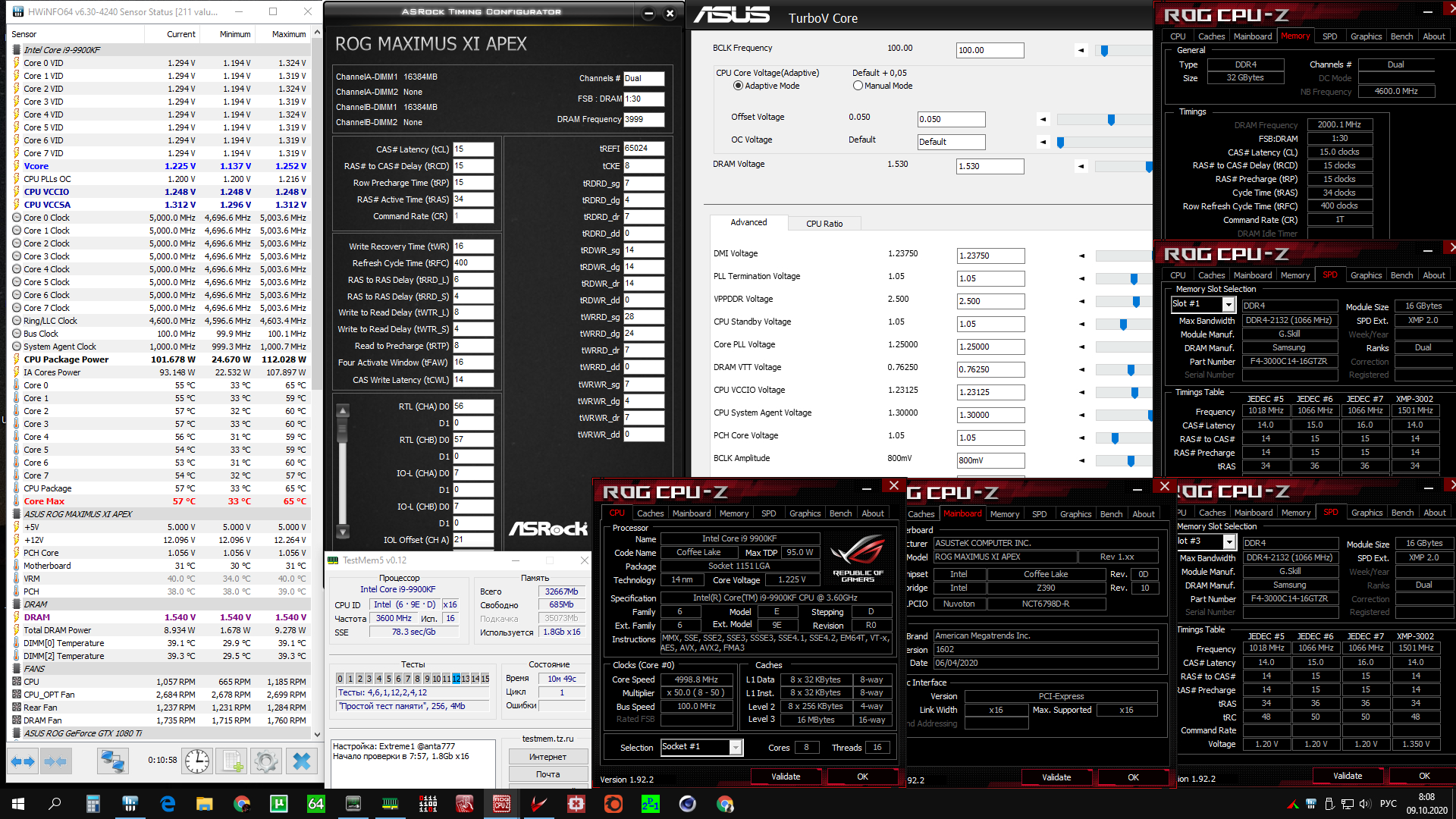Open Slot #3 memory slot dropdown
Image resolution: width=1456 pixels, height=819 pixels.
pyautogui.click(x=1228, y=541)
